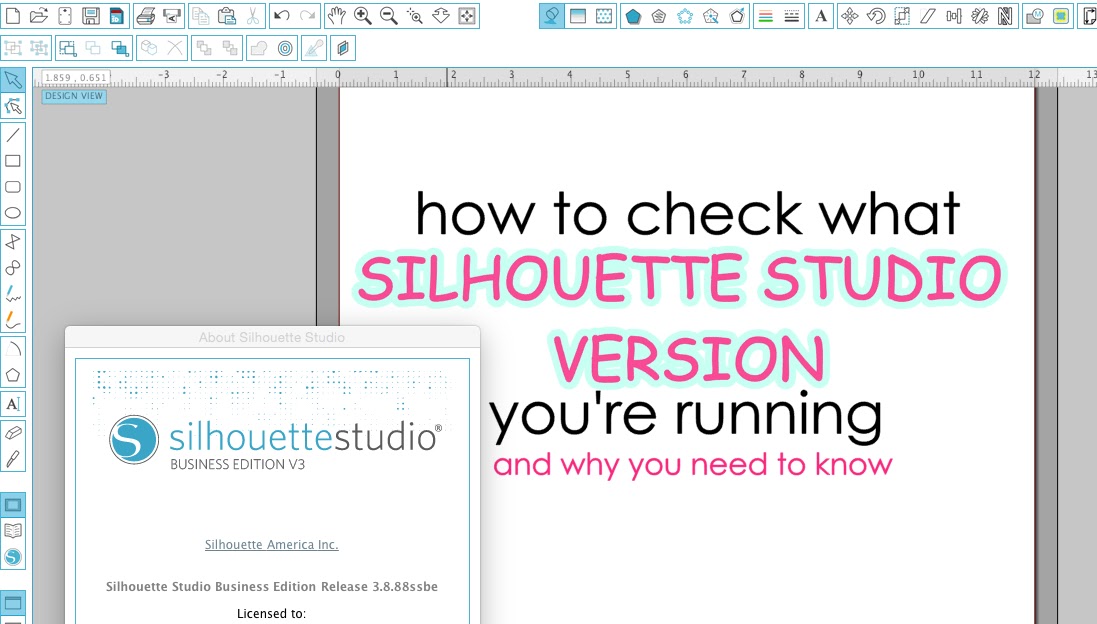This screenshot has height=624, width=1097.
Task: Save the document with the floppy disk icon
Action: click(90, 15)
